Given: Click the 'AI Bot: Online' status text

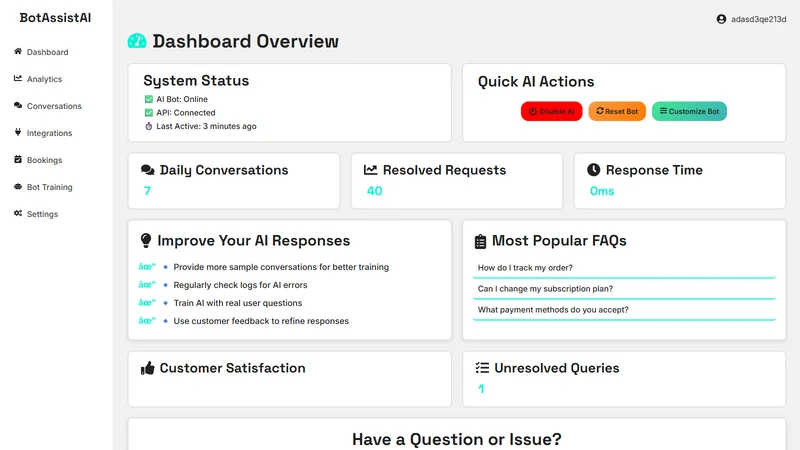Looking at the screenshot, I should point(182,99).
